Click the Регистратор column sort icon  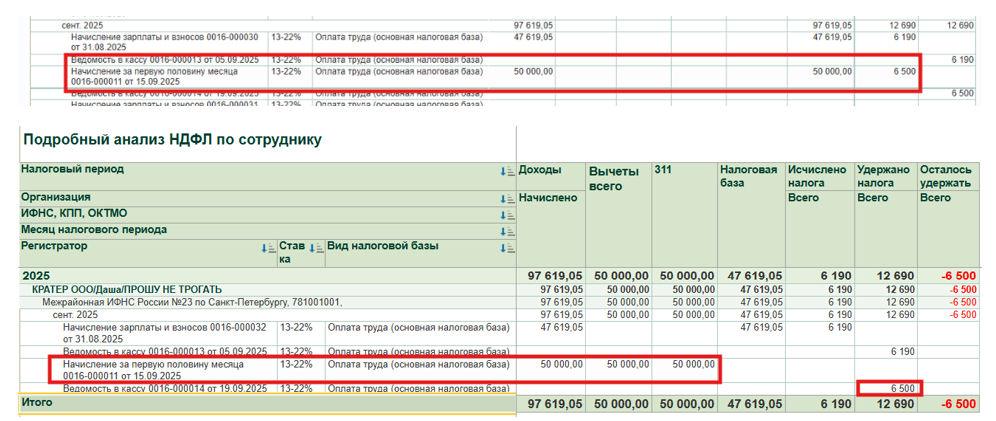[x=268, y=247]
